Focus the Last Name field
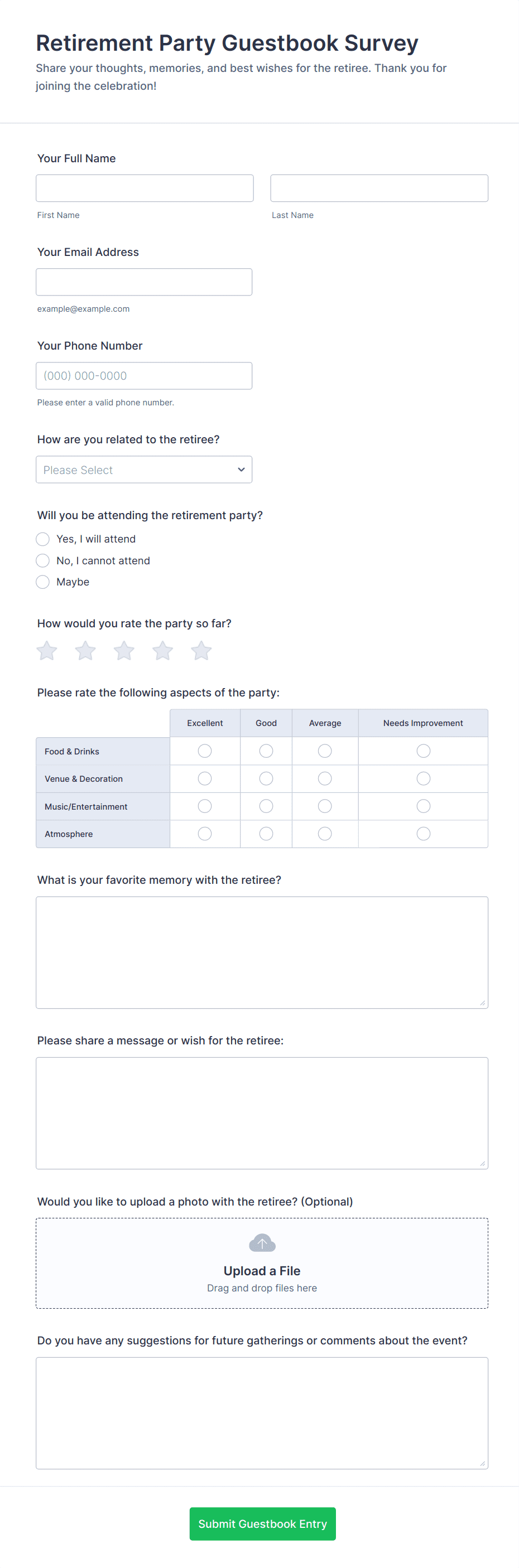Viewport: 519px width, 1568px height. click(x=379, y=188)
